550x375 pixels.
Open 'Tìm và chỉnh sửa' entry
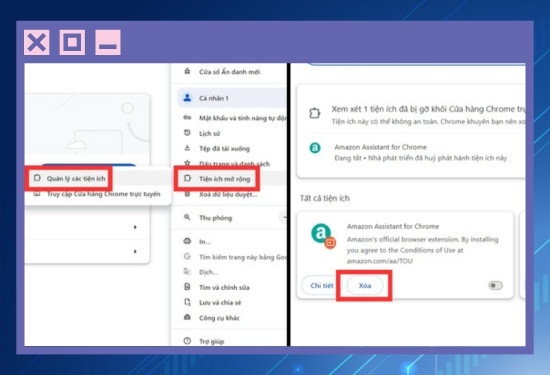[x=224, y=287]
